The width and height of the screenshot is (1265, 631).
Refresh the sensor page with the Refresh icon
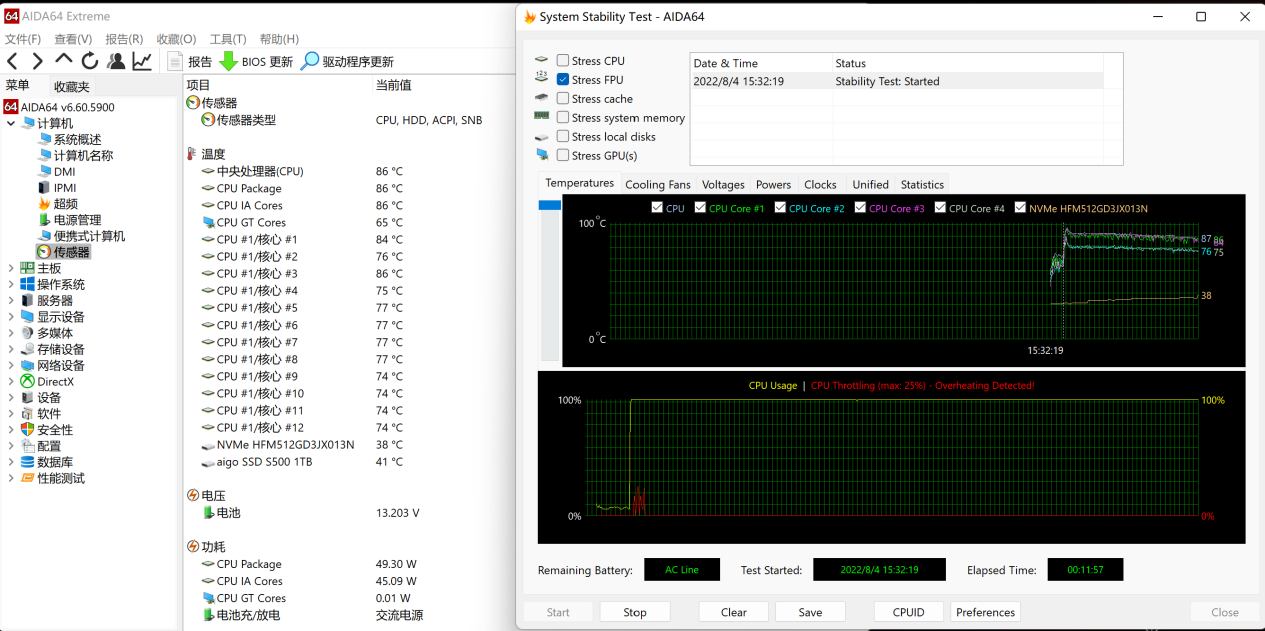[90, 61]
